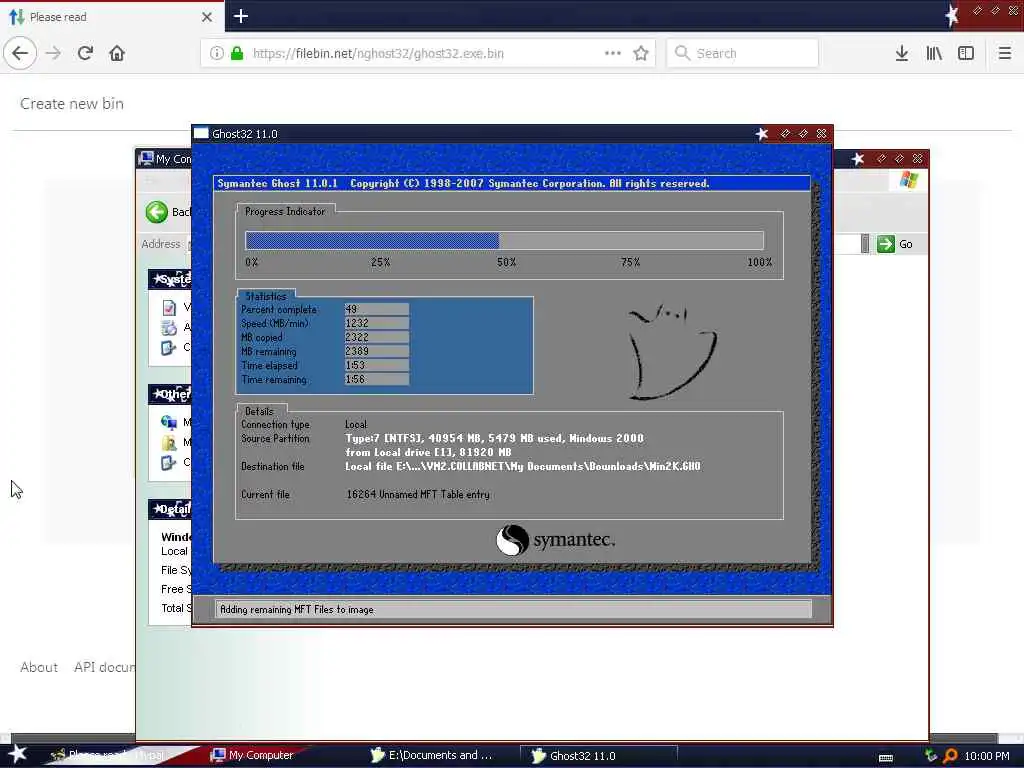Viewport: 1024px width, 768px height.
Task: Select the Please read browser tab
Action: 112,17
